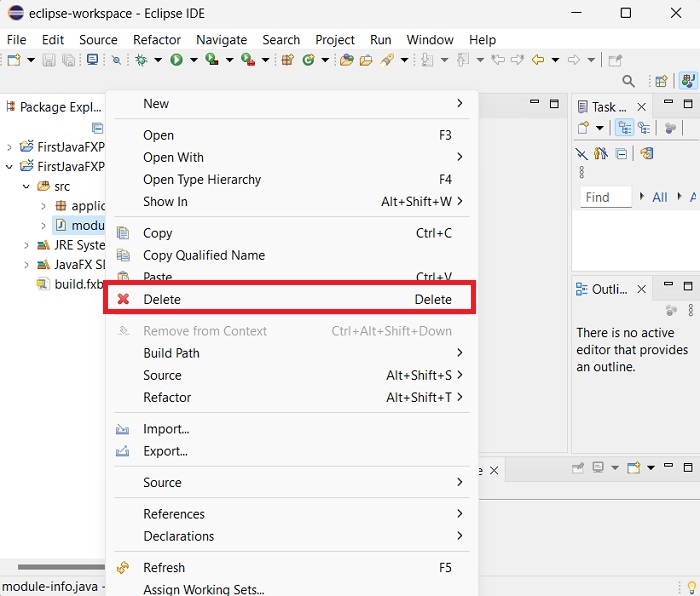This screenshot has width=700, height=596.
Task: Click horizontal scrollbar in Package Explorer
Action: pos(61,567)
